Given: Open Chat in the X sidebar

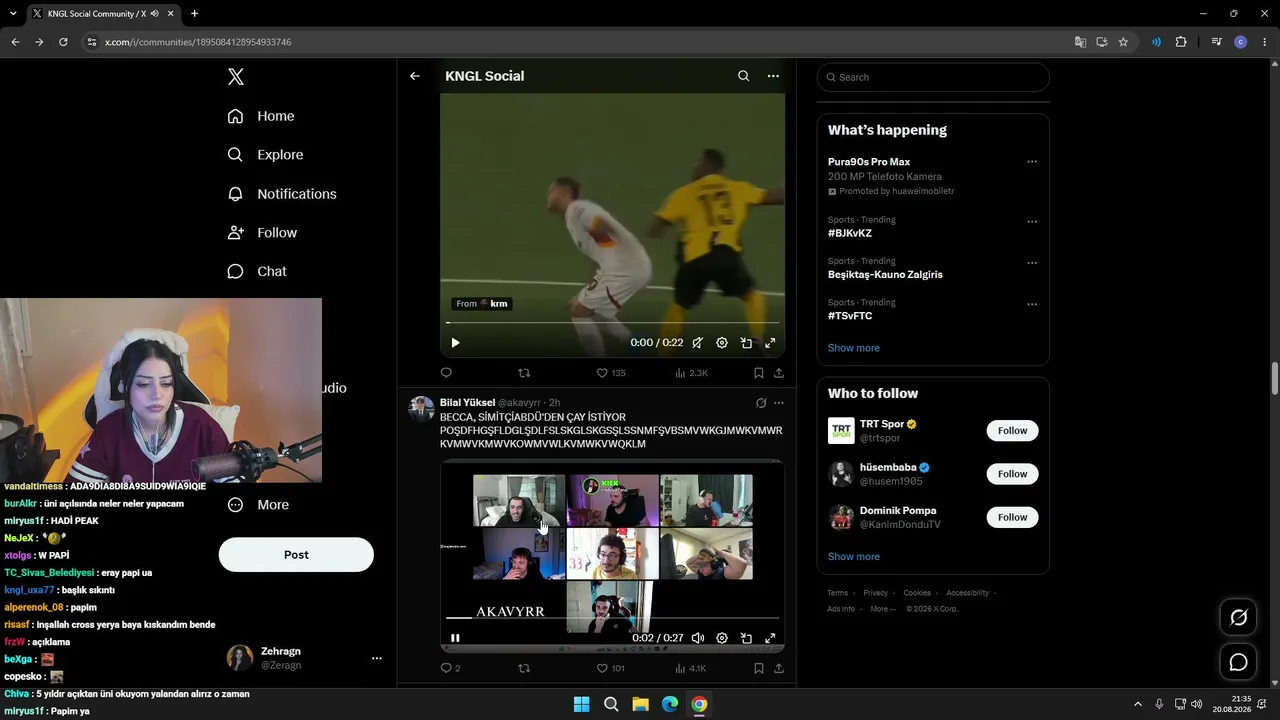Looking at the screenshot, I should [257, 272].
